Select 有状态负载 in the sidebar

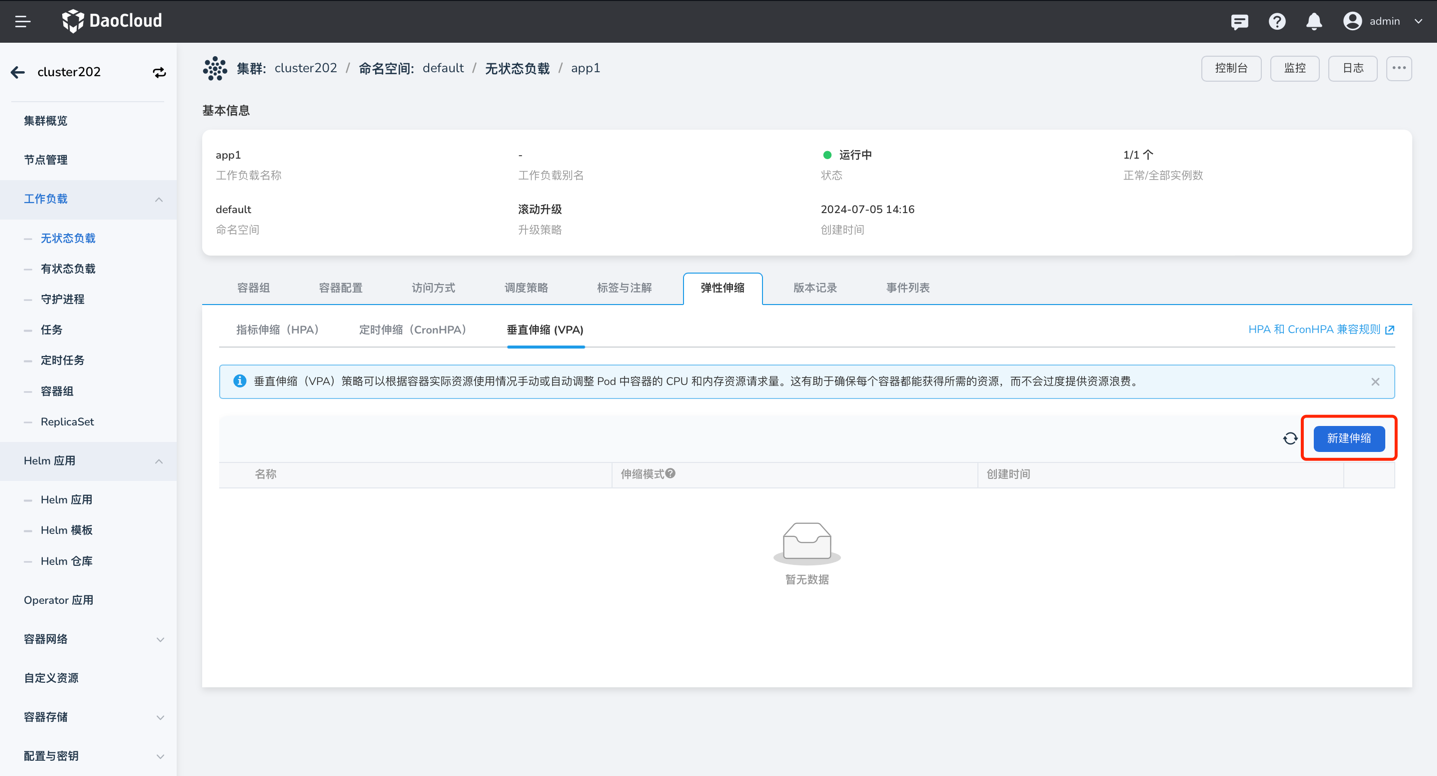coord(68,269)
